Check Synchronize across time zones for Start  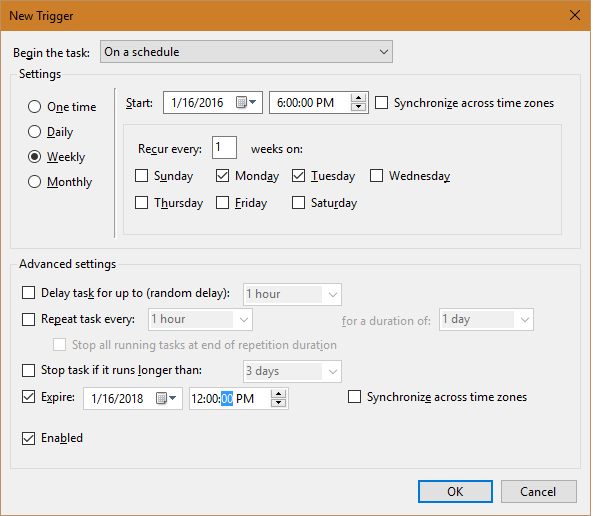click(x=381, y=103)
